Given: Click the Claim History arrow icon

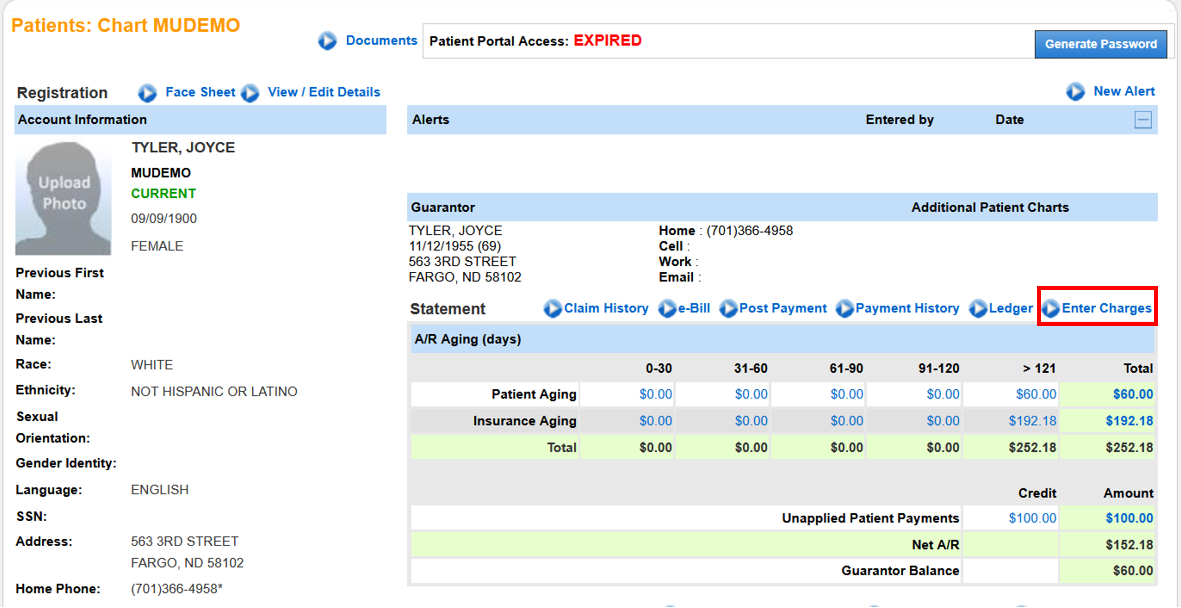Looking at the screenshot, I should pos(553,309).
